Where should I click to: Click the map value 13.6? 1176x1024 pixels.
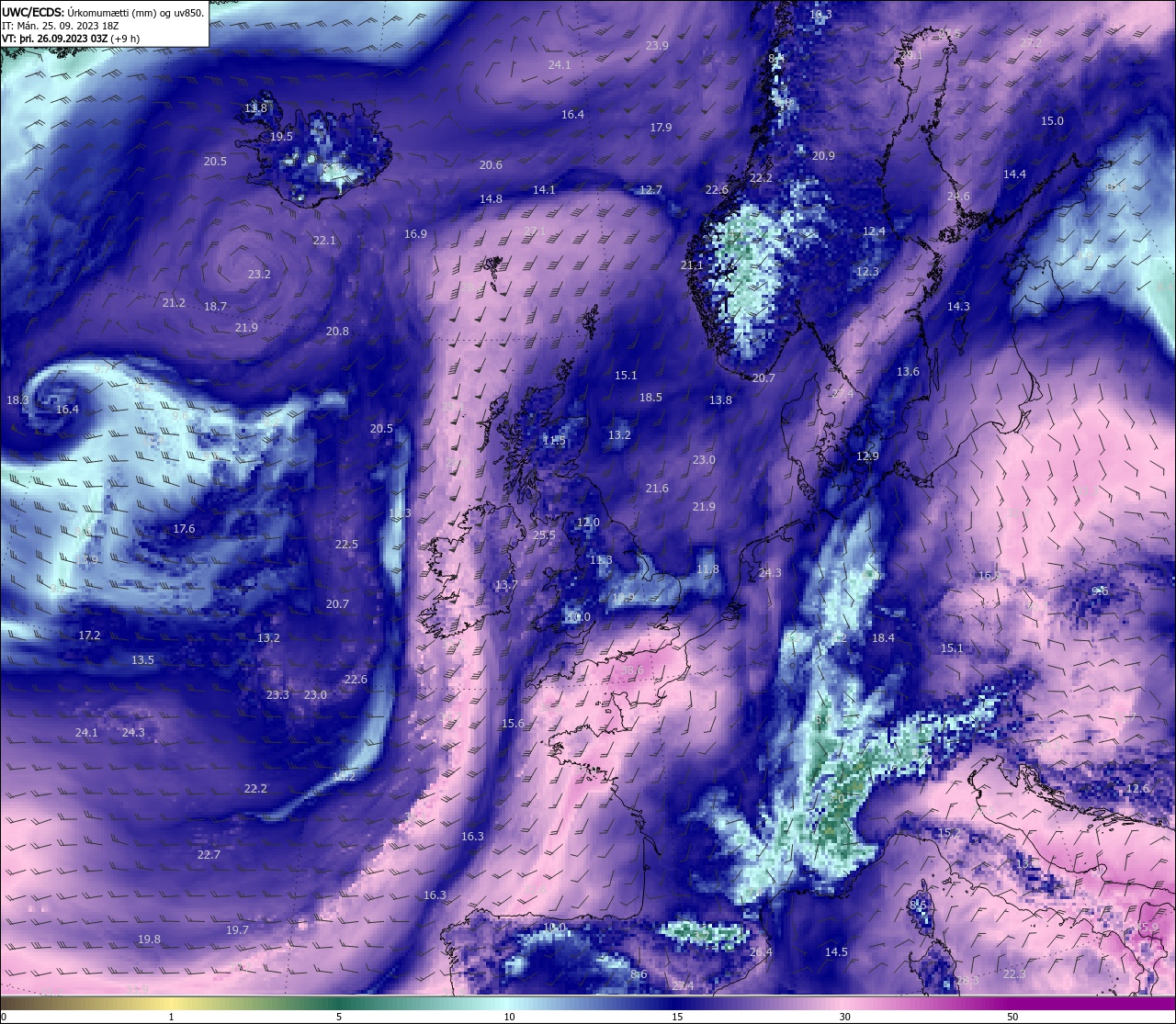pos(908,372)
